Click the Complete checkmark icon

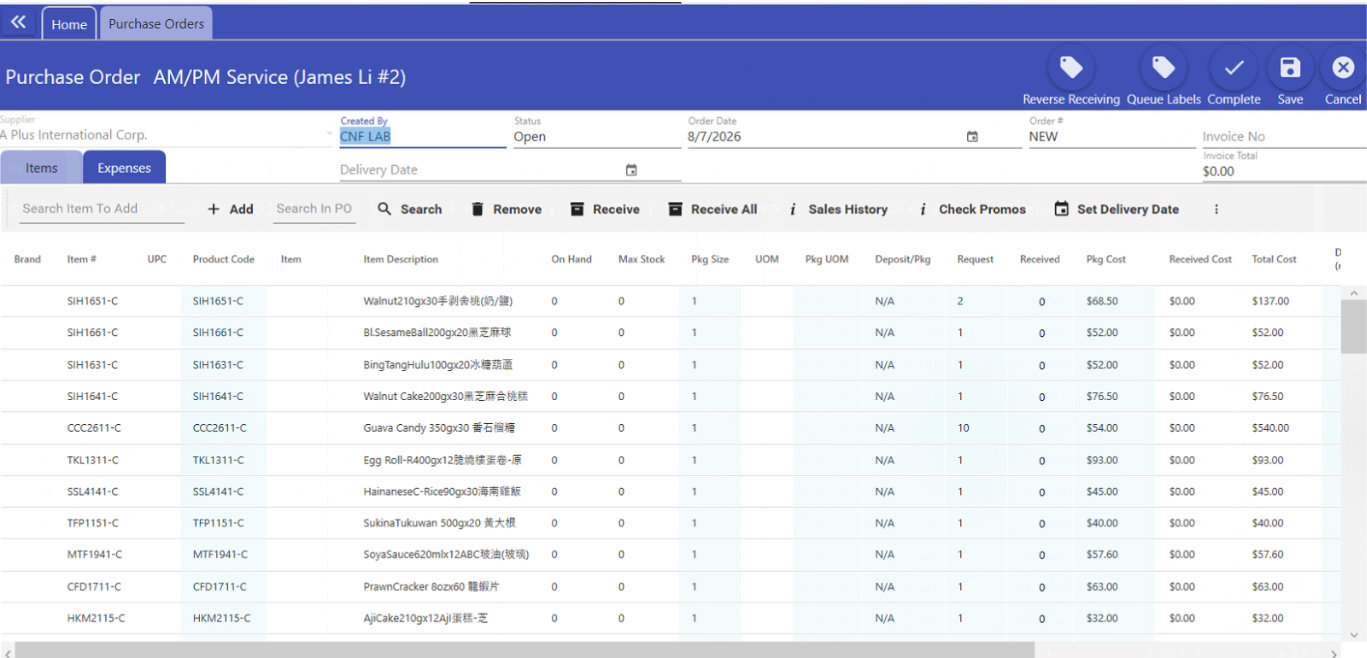(1234, 68)
